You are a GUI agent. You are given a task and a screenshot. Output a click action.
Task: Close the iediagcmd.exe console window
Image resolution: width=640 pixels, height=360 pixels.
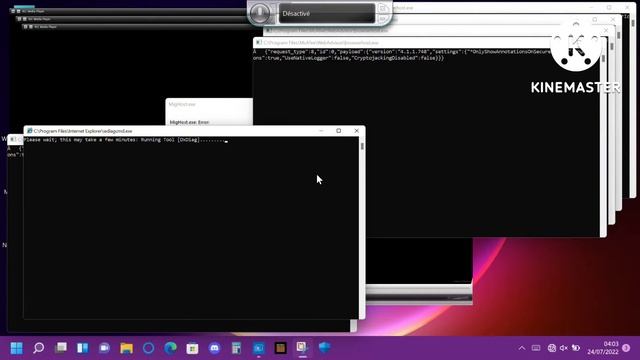[356, 131]
